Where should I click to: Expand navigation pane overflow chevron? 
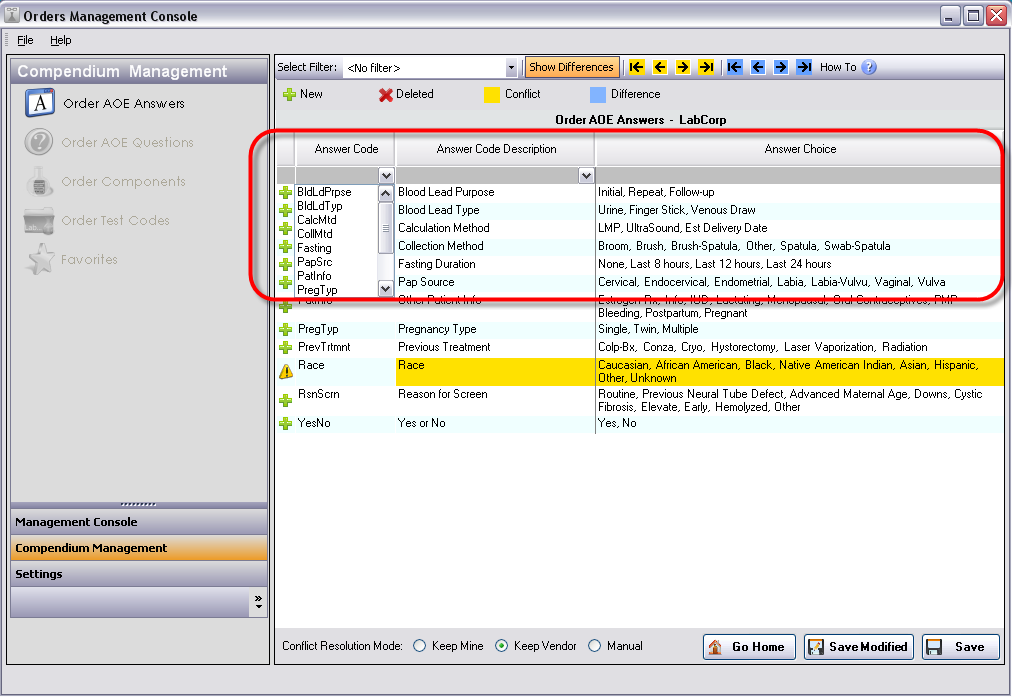(x=258, y=602)
